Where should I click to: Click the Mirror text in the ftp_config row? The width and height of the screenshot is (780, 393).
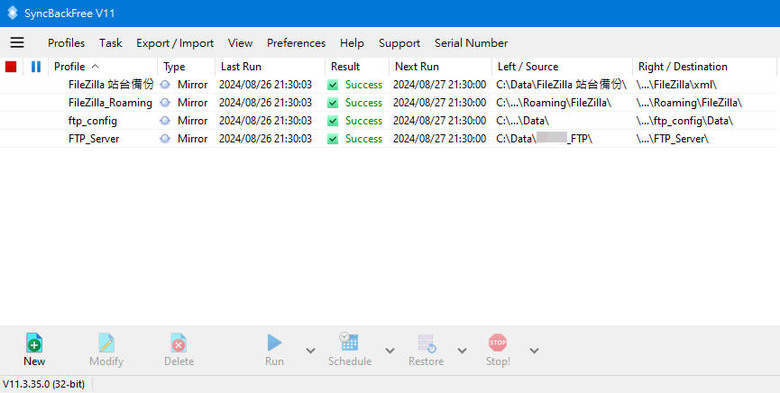click(193, 120)
